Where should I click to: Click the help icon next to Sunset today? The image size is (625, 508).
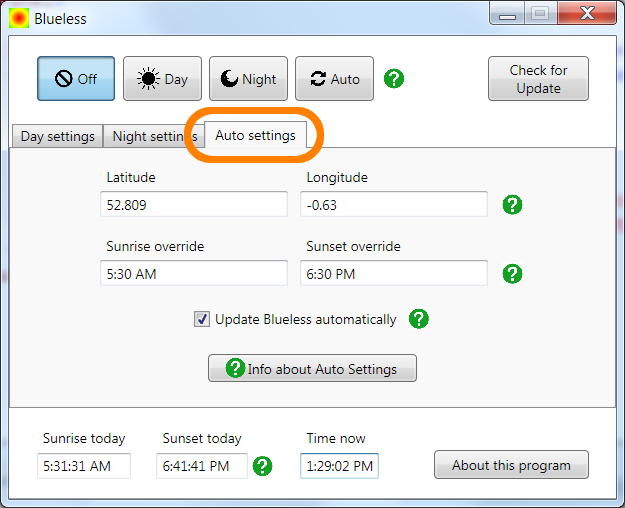(x=263, y=466)
